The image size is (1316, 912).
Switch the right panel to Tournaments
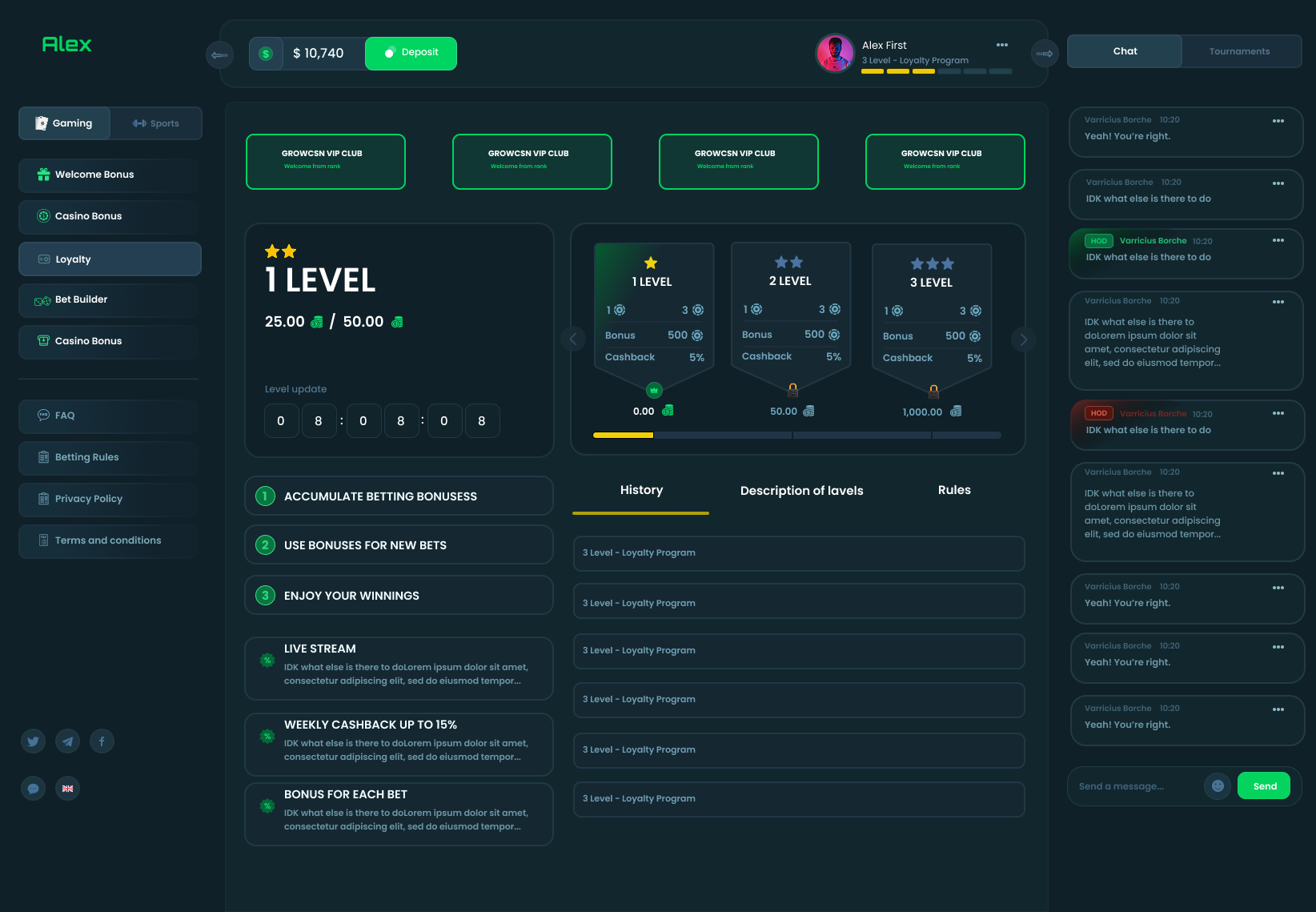1239,51
